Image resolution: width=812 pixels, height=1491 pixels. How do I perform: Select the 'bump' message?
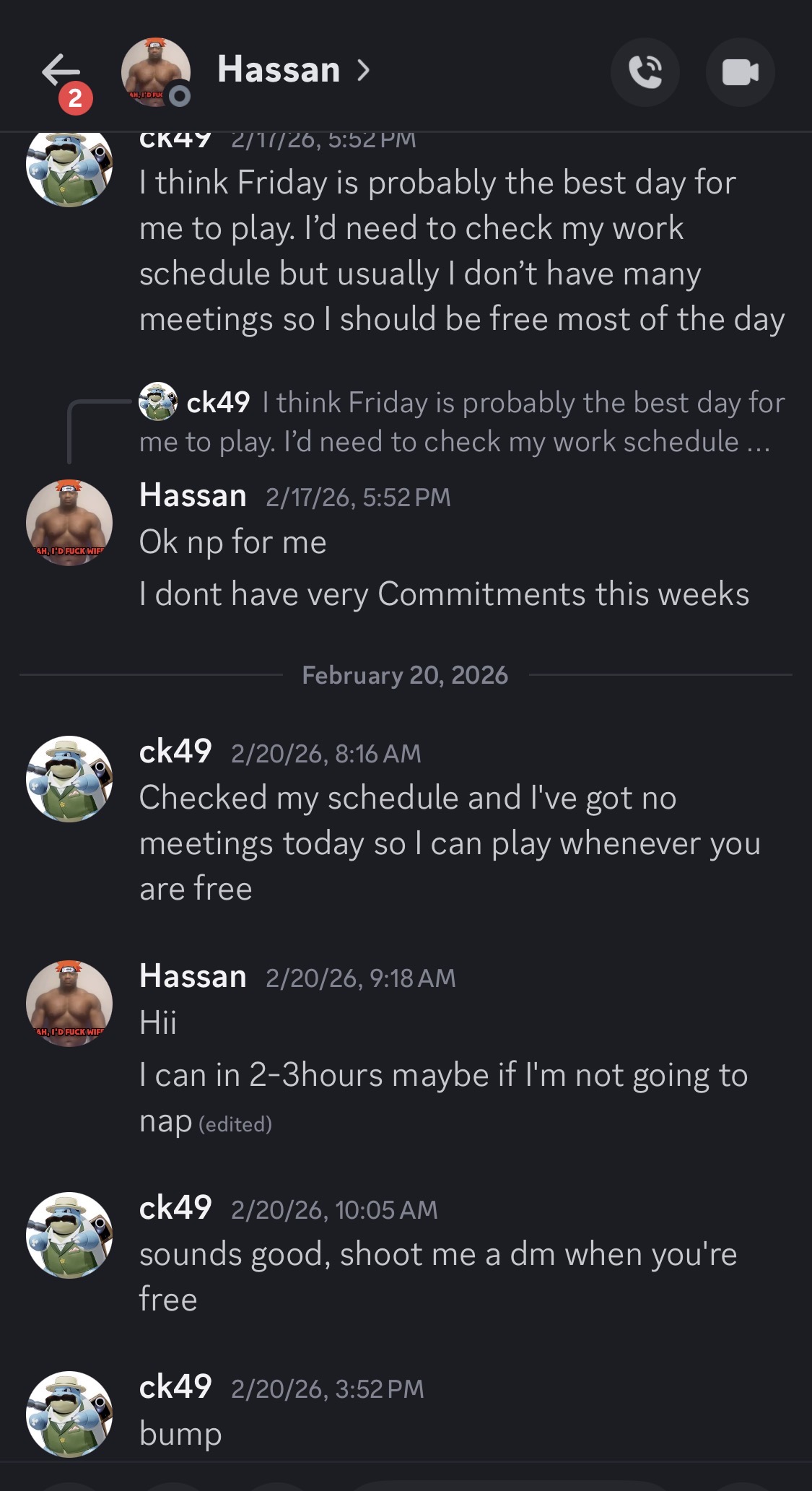(x=180, y=1434)
